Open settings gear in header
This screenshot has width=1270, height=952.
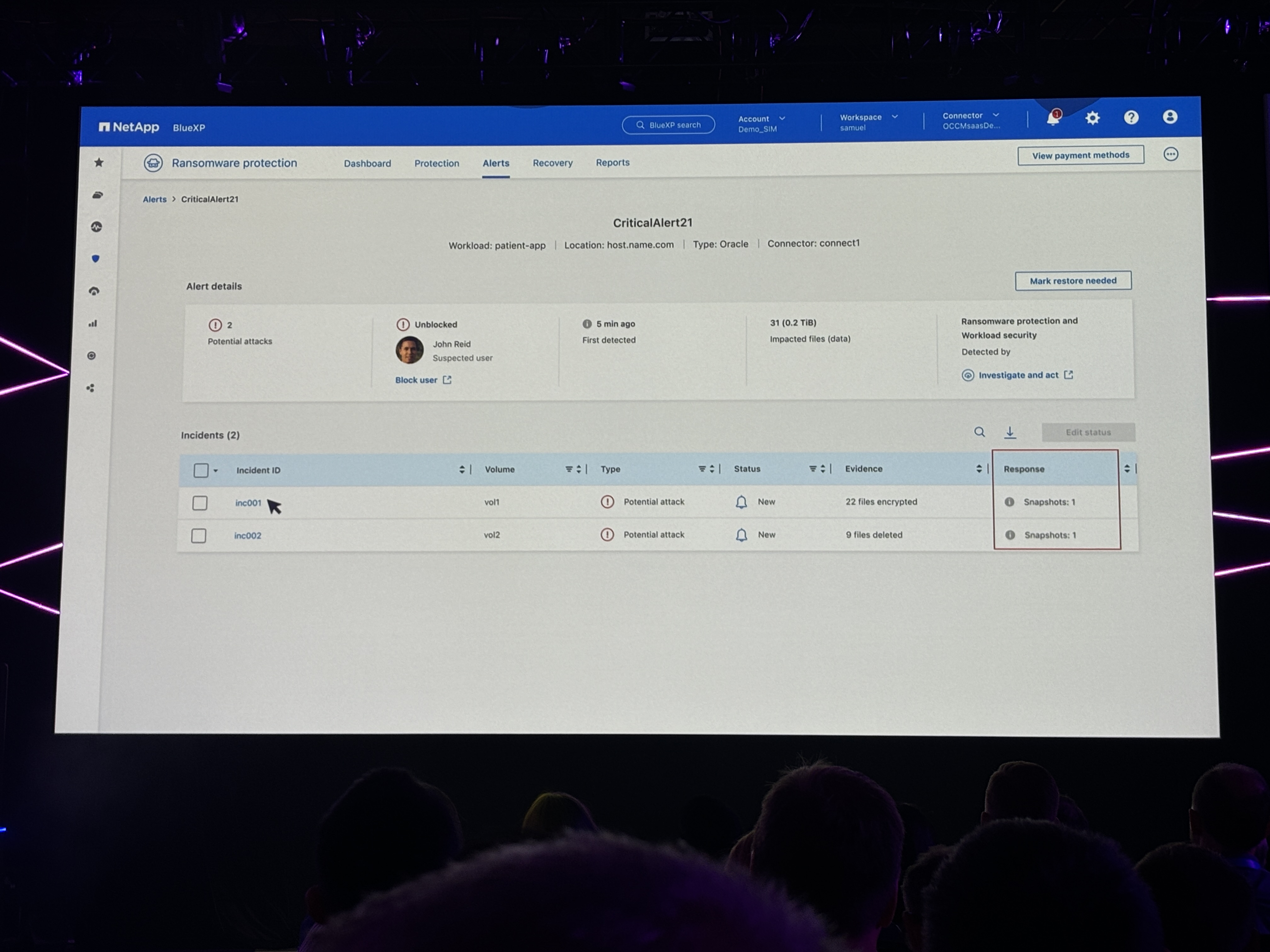click(1092, 118)
